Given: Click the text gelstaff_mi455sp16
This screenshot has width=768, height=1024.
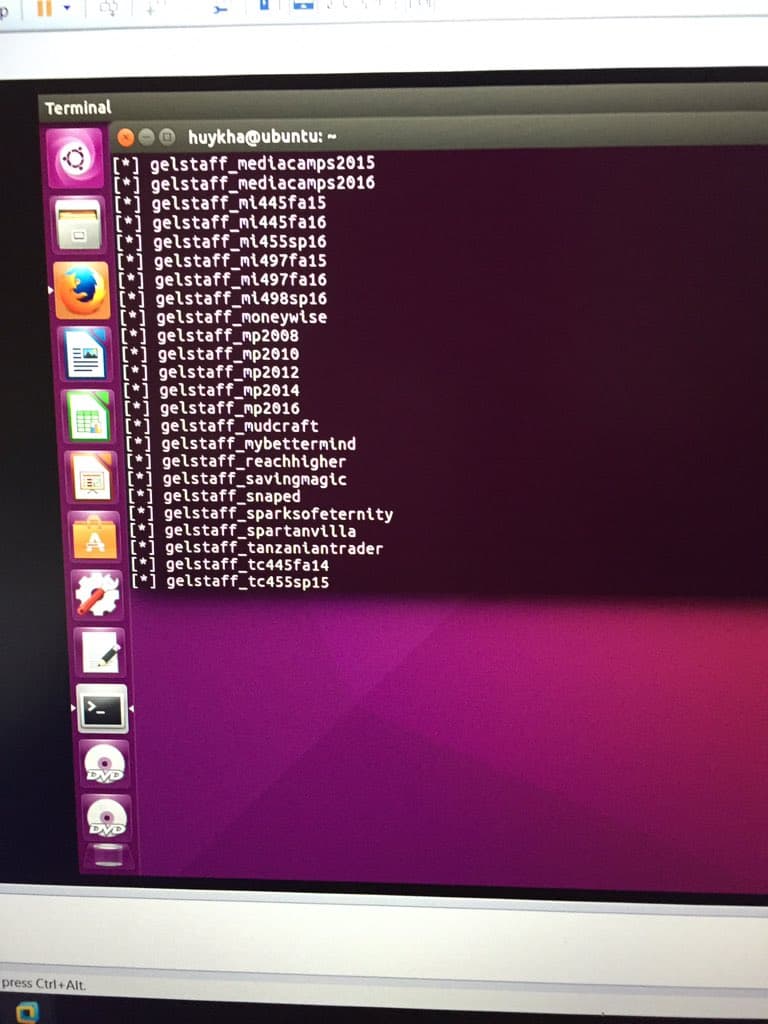Looking at the screenshot, I should pos(240,242).
